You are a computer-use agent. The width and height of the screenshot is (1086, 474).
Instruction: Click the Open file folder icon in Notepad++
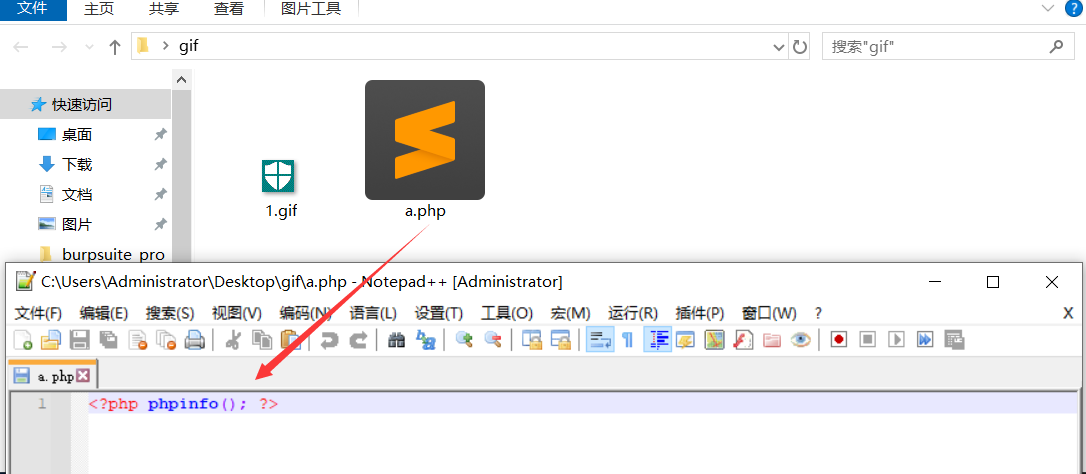pyautogui.click(x=51, y=340)
